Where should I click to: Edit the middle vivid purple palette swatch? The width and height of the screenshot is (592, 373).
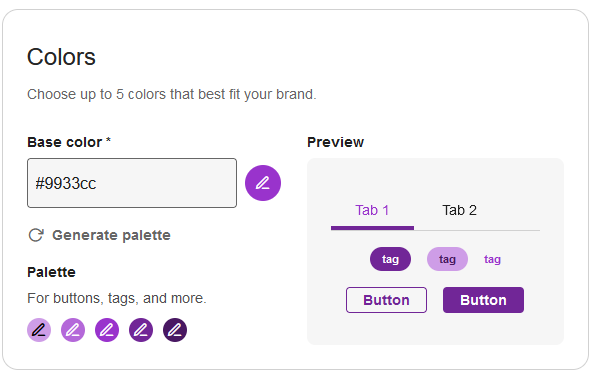click(107, 330)
